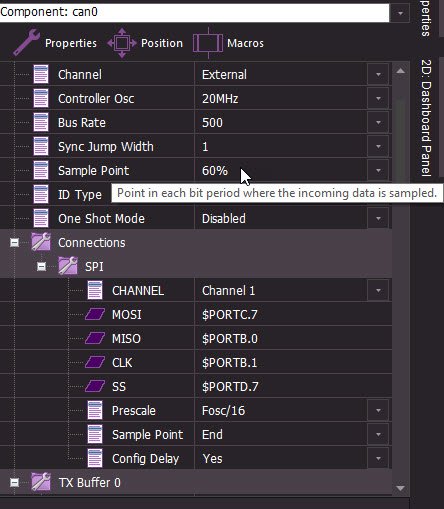Collapse the TX Buffer 0 group
Image resolution: width=444 pixels, height=509 pixels.
[14, 482]
